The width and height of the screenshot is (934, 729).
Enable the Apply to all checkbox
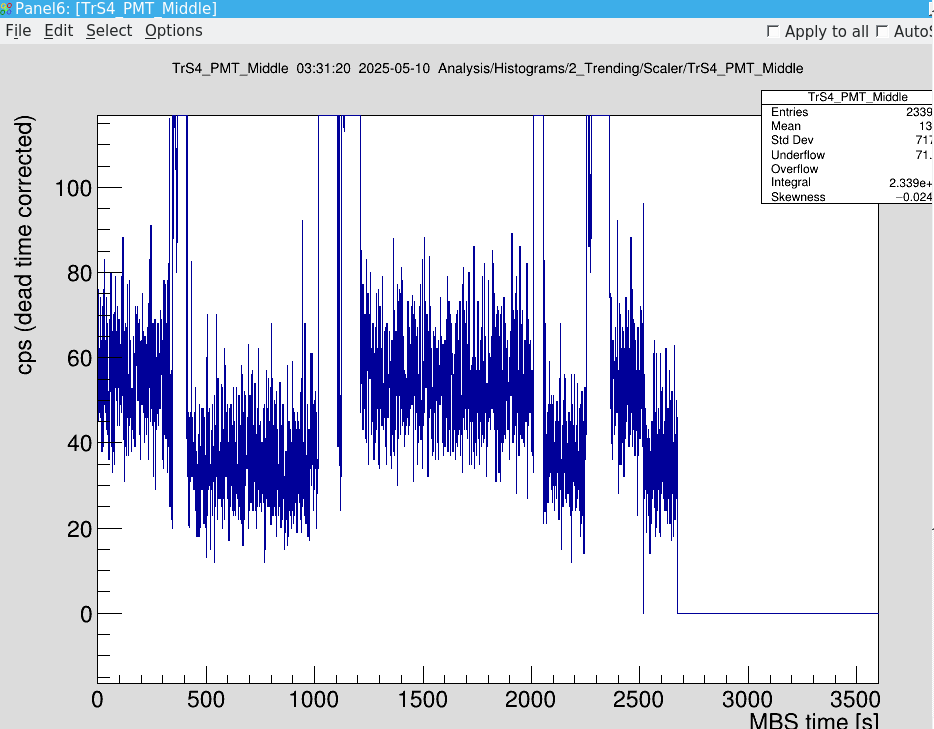(773, 31)
